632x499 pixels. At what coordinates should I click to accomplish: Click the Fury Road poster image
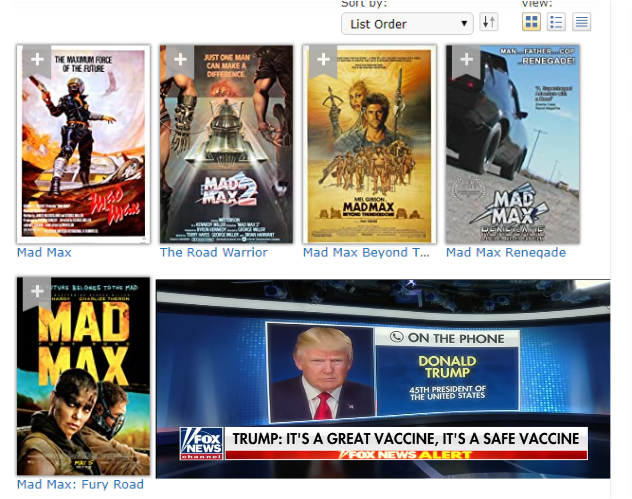[83, 376]
